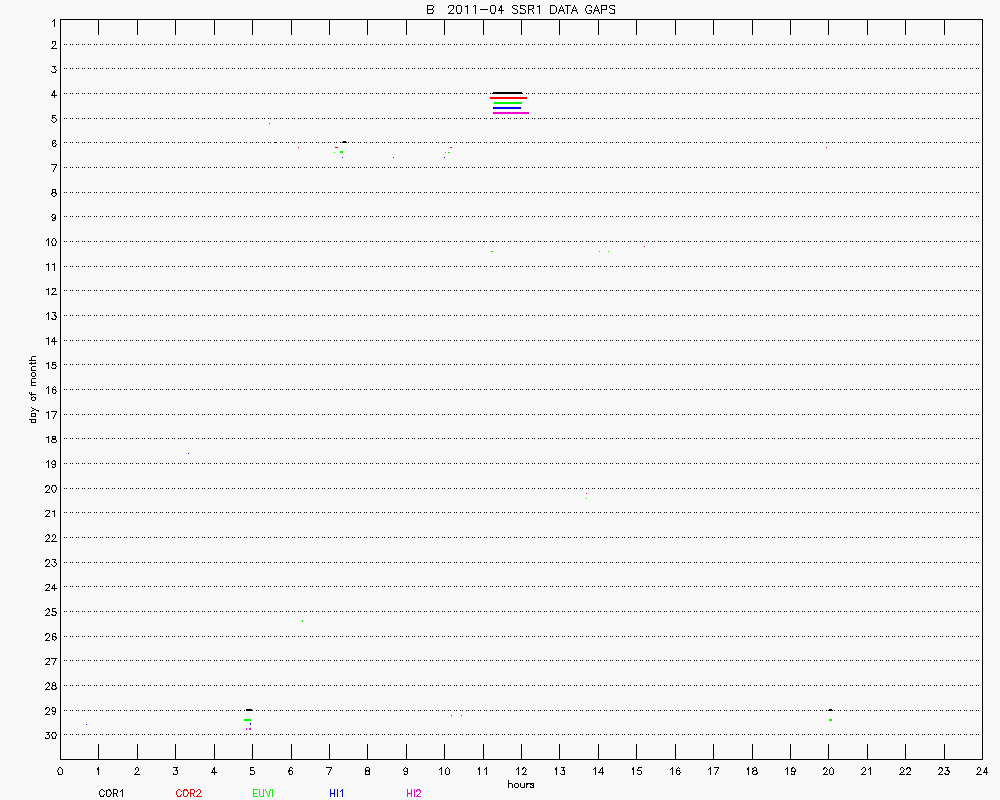Image resolution: width=1000 pixels, height=800 pixels.
Task: Click the black COR1 gap bar on day 4
Action: tap(507, 93)
